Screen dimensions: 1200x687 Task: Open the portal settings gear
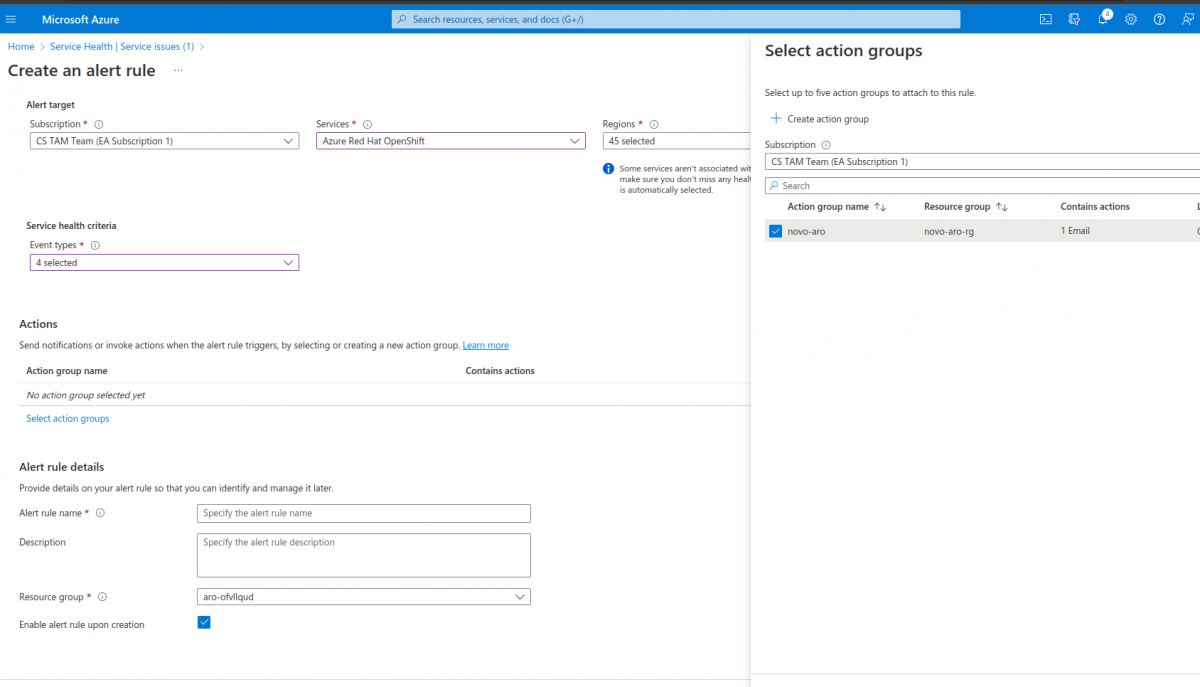[1130, 19]
